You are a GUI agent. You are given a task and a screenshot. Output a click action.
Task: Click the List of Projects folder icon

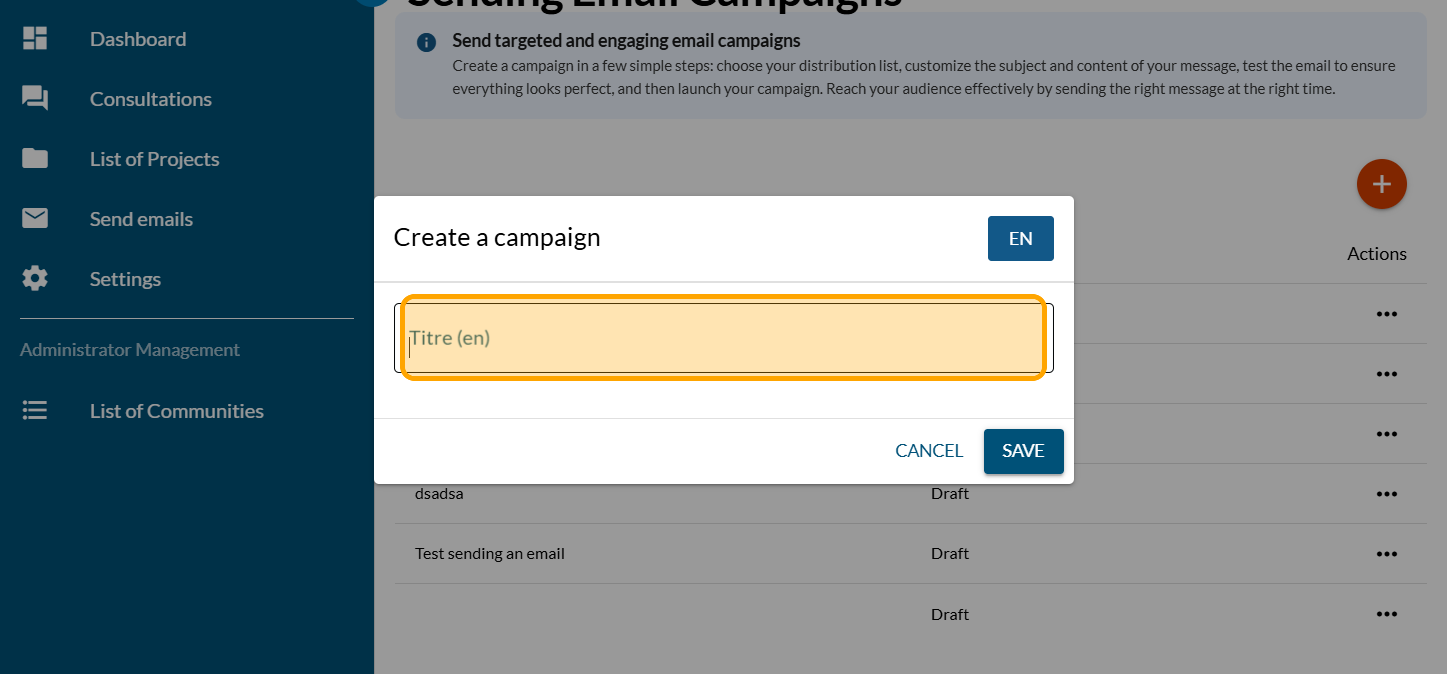point(35,158)
